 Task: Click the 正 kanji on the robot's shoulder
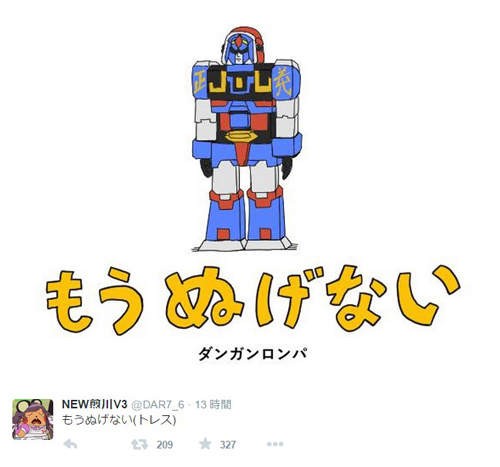200,82
